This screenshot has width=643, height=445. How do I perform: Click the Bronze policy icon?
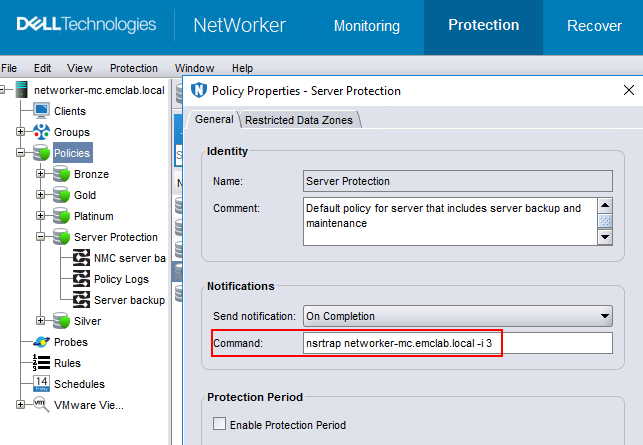point(61,174)
